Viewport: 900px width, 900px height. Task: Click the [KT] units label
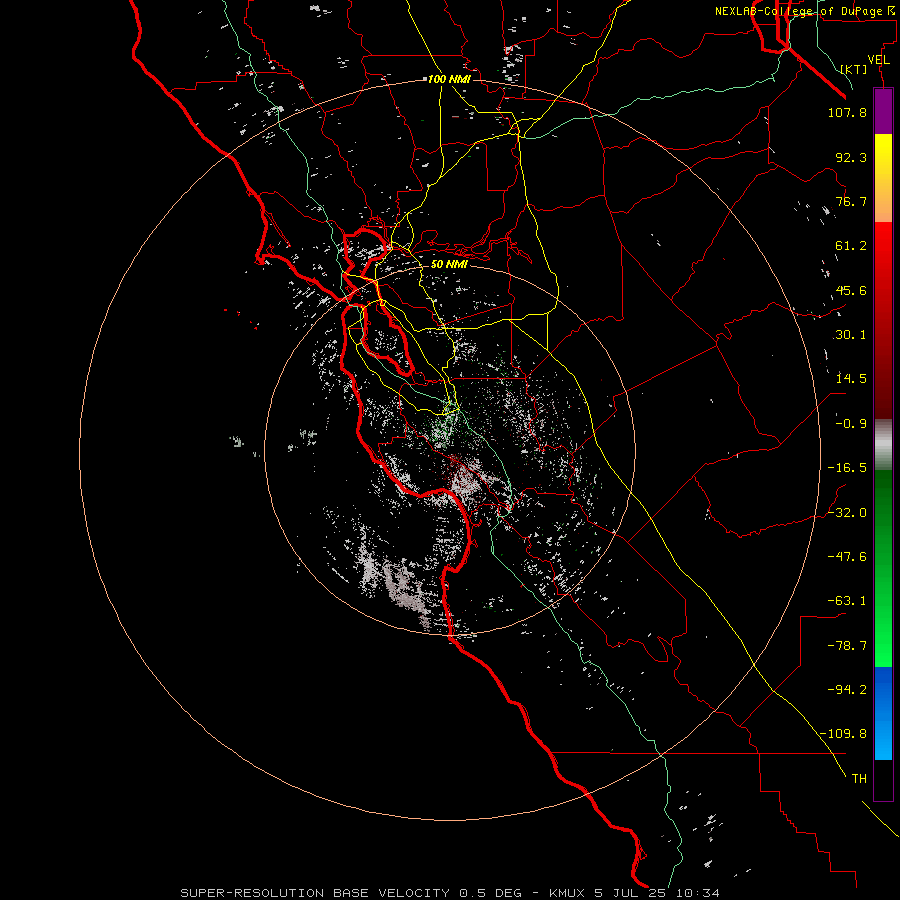coord(854,69)
